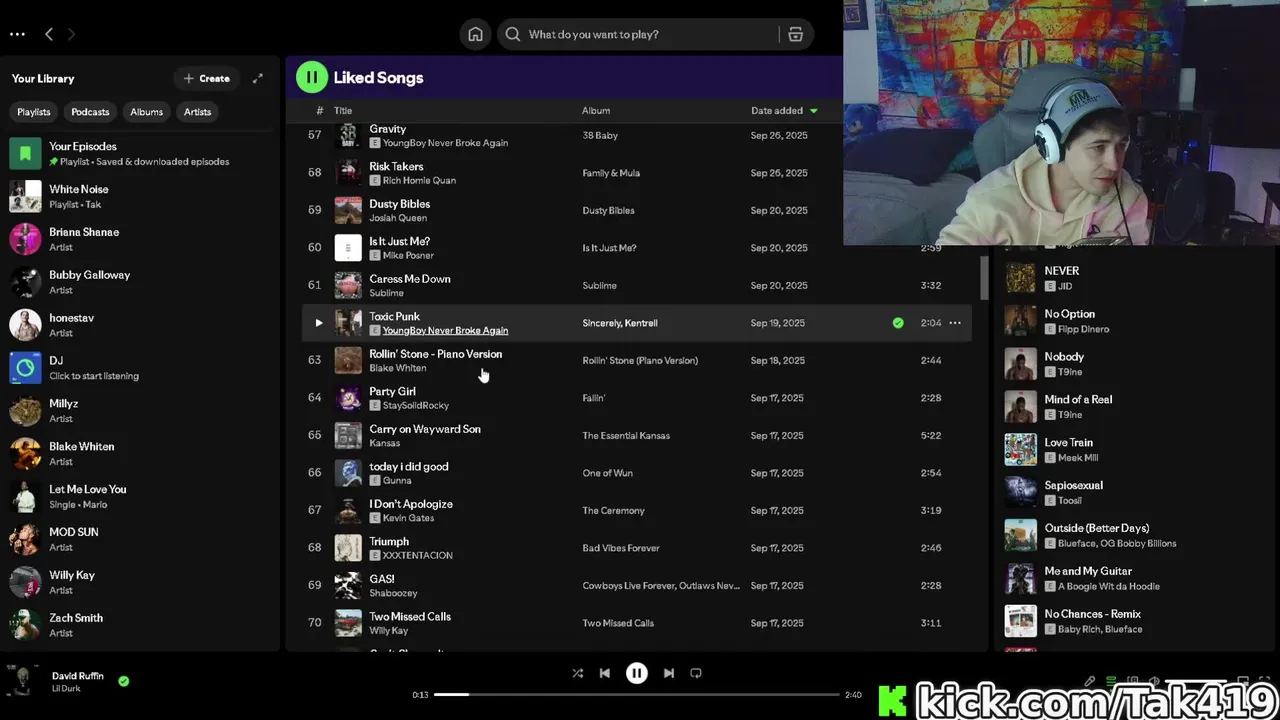The image size is (1280, 720).
Task: Open Willy Kay artist in library
Action: coord(140,583)
